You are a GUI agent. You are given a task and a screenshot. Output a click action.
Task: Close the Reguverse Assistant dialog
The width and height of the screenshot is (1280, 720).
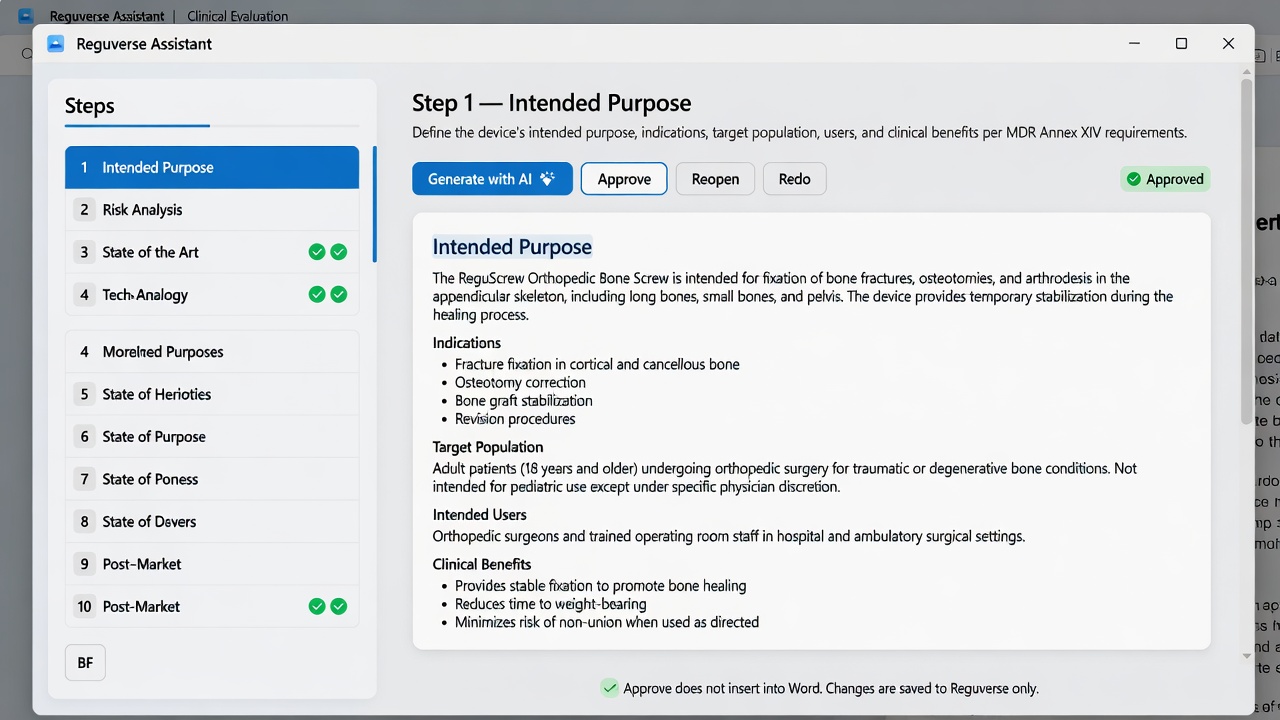1228,44
